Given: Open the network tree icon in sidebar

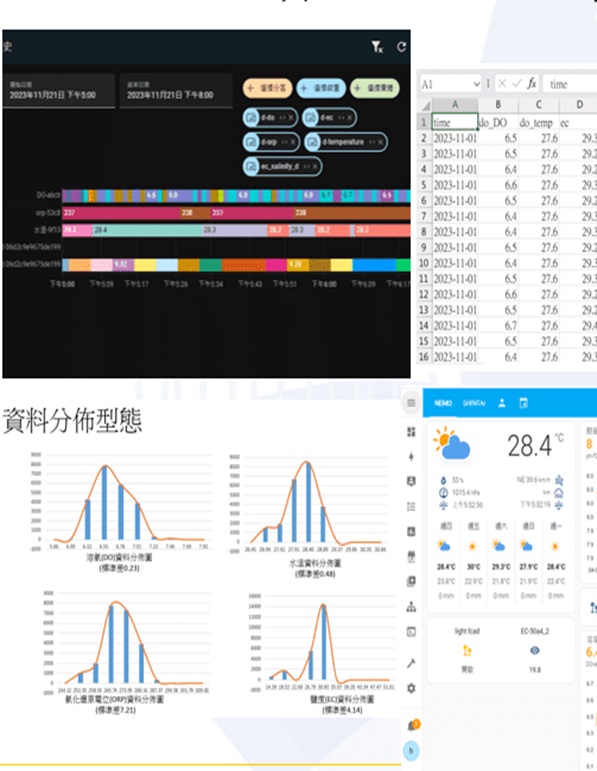Looking at the screenshot, I should click(x=412, y=607).
